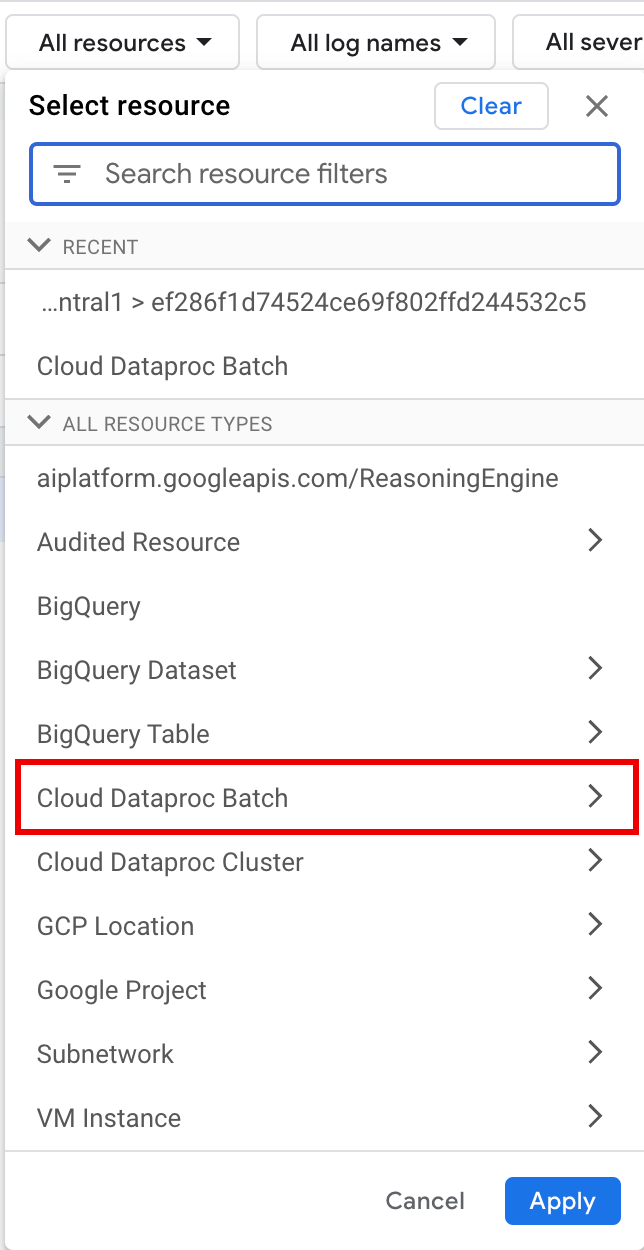This screenshot has height=1250, width=644.
Task: Select aiplatform ReasoningEngine resource type
Action: coord(297,478)
